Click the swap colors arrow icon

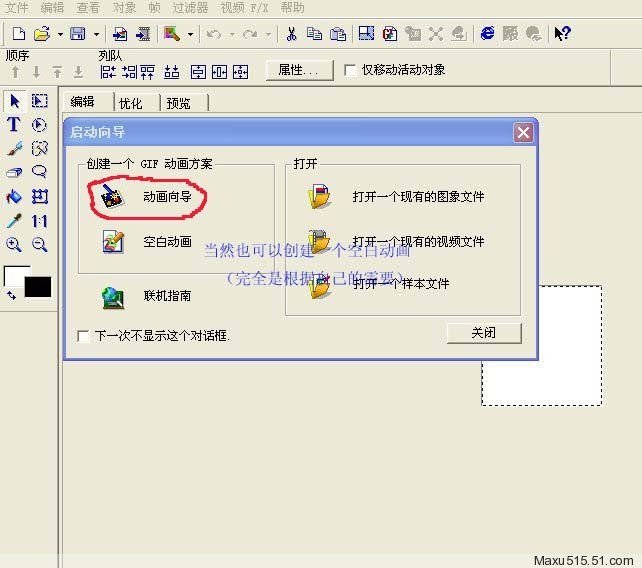pyautogui.click(x=11, y=295)
